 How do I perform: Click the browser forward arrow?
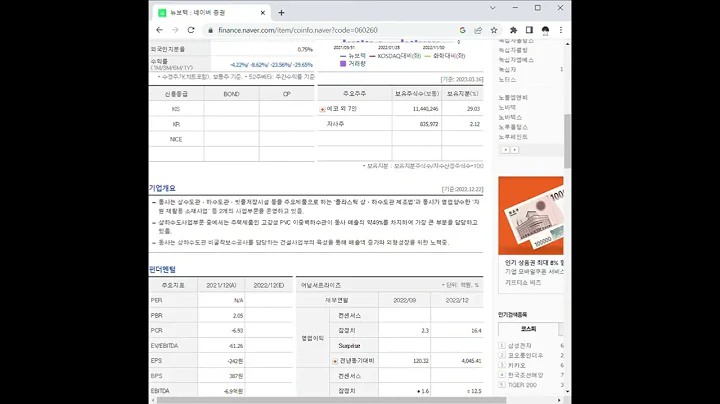[175, 30]
